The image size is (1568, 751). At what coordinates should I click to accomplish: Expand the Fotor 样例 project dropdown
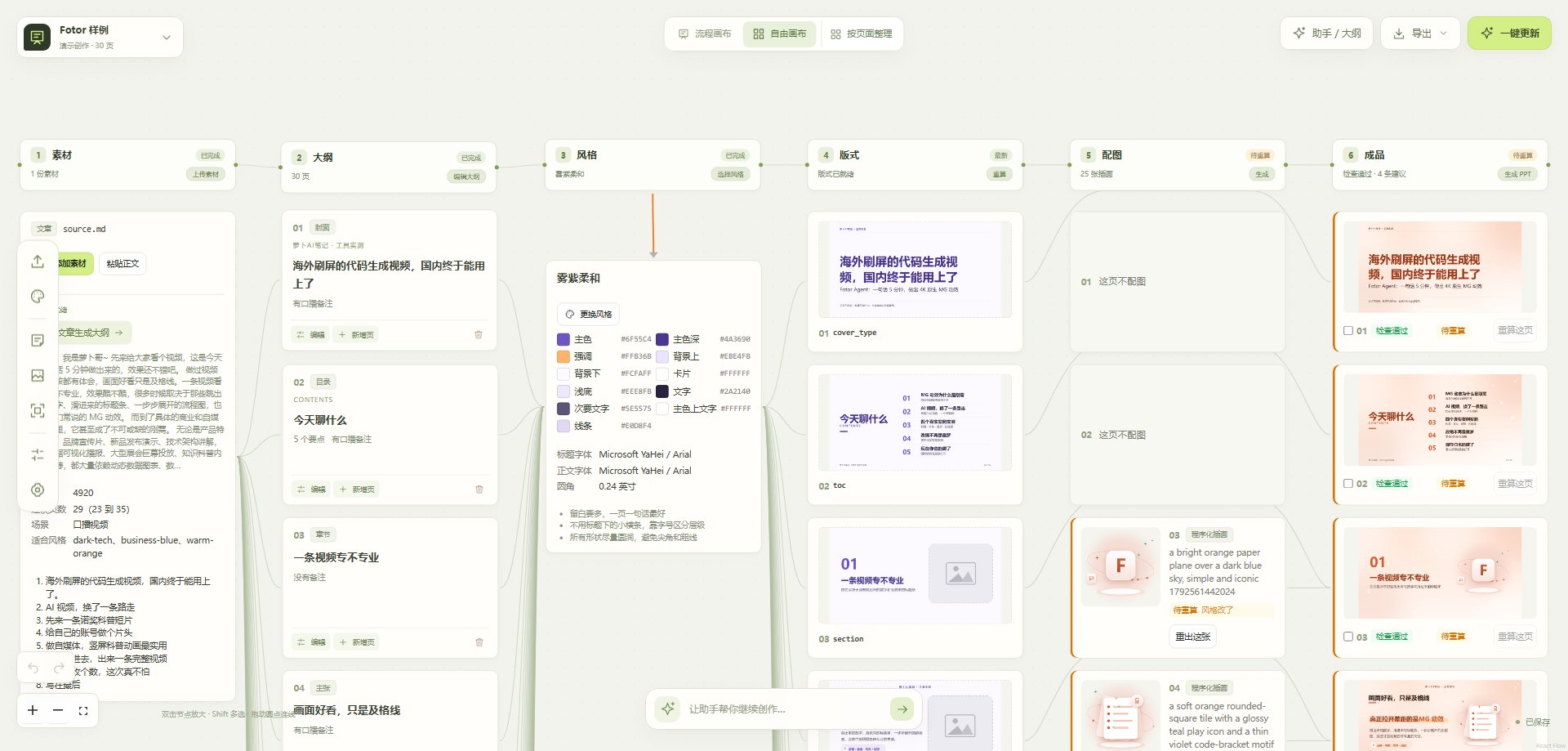(x=167, y=38)
